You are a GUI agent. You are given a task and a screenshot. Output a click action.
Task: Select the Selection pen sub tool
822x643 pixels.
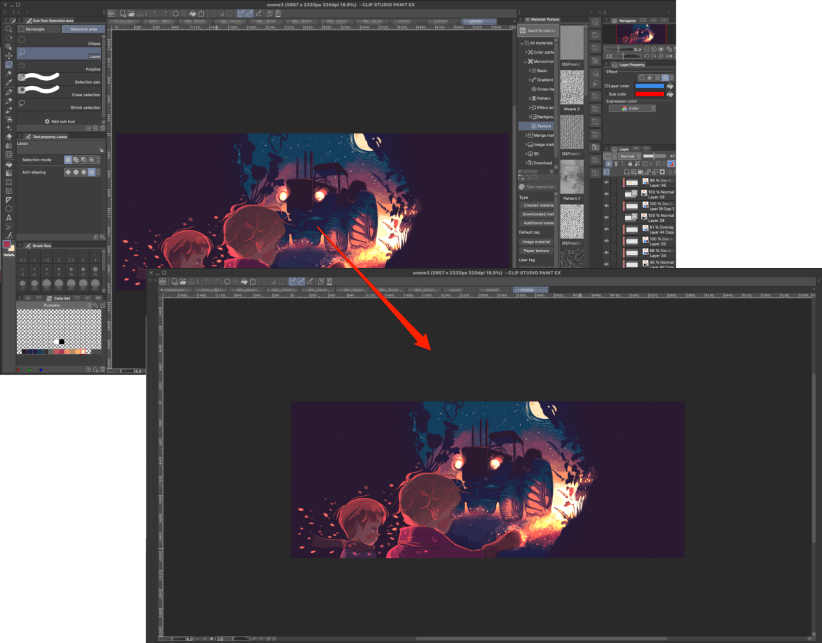coord(59,78)
